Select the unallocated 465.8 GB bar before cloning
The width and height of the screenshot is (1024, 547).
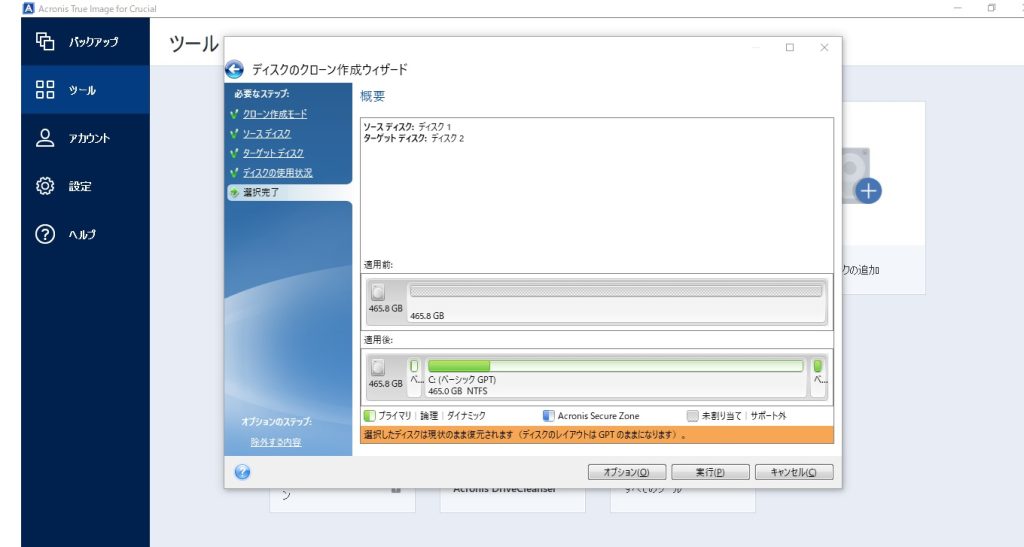coord(615,291)
